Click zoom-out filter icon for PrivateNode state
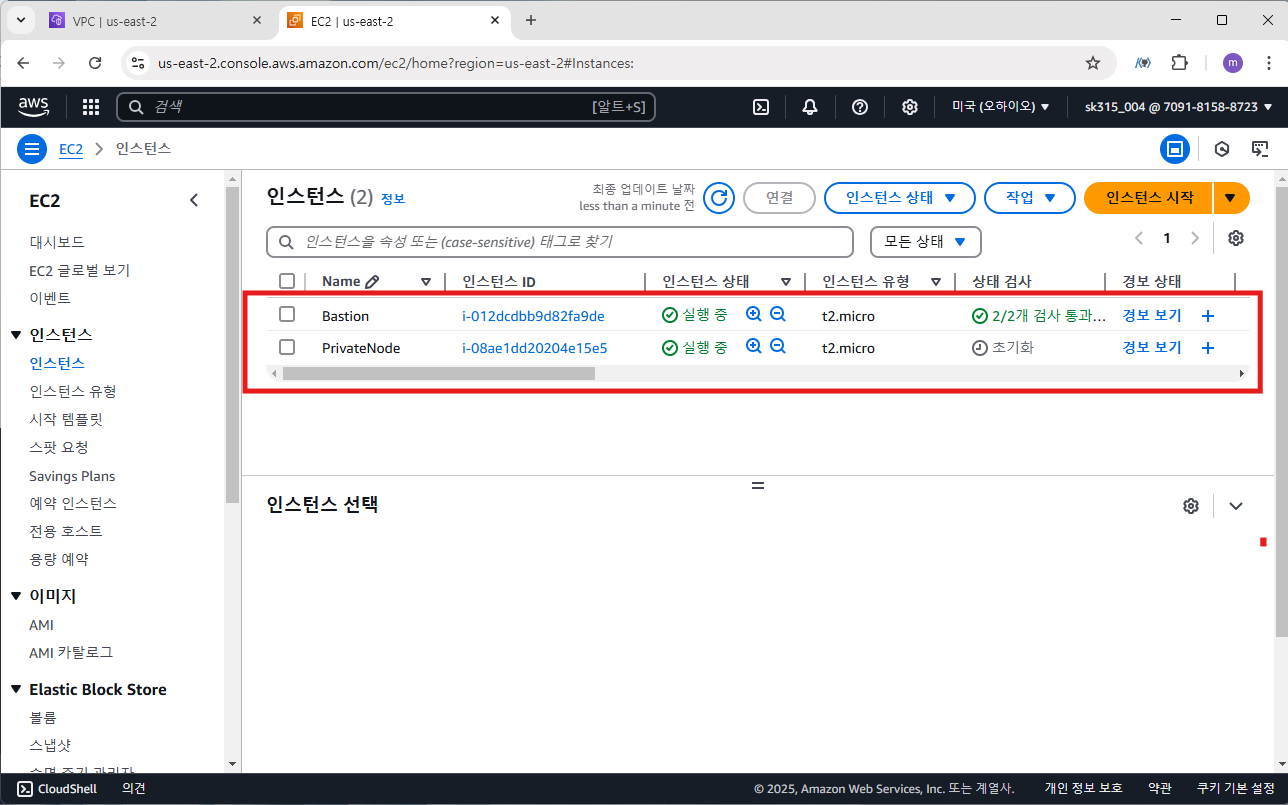1288x805 pixels. pyautogui.click(x=777, y=347)
